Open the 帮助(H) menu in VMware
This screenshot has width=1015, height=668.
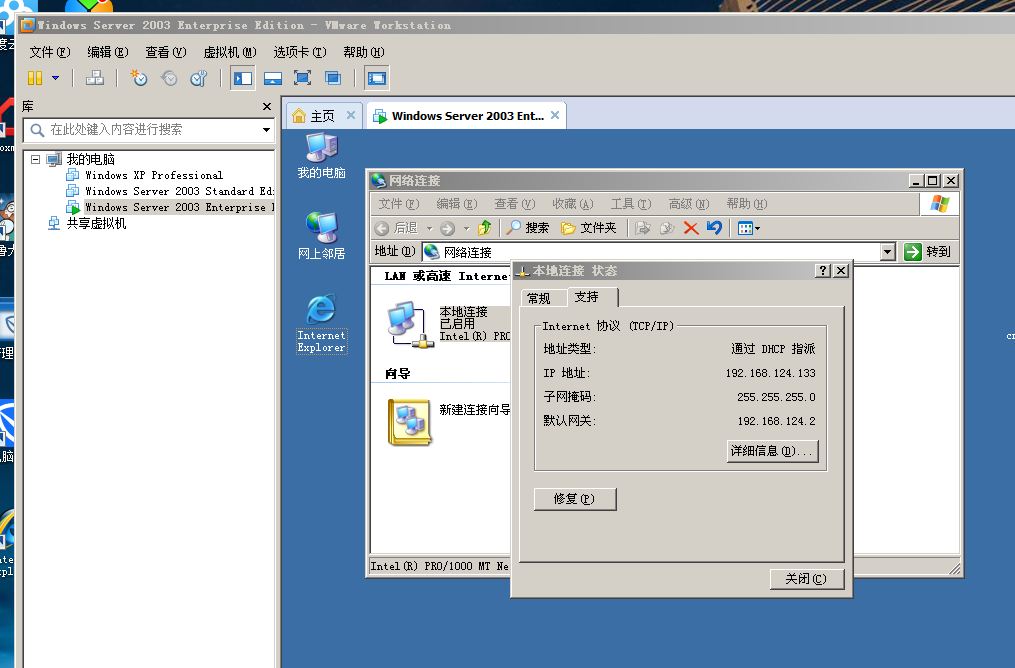[364, 52]
